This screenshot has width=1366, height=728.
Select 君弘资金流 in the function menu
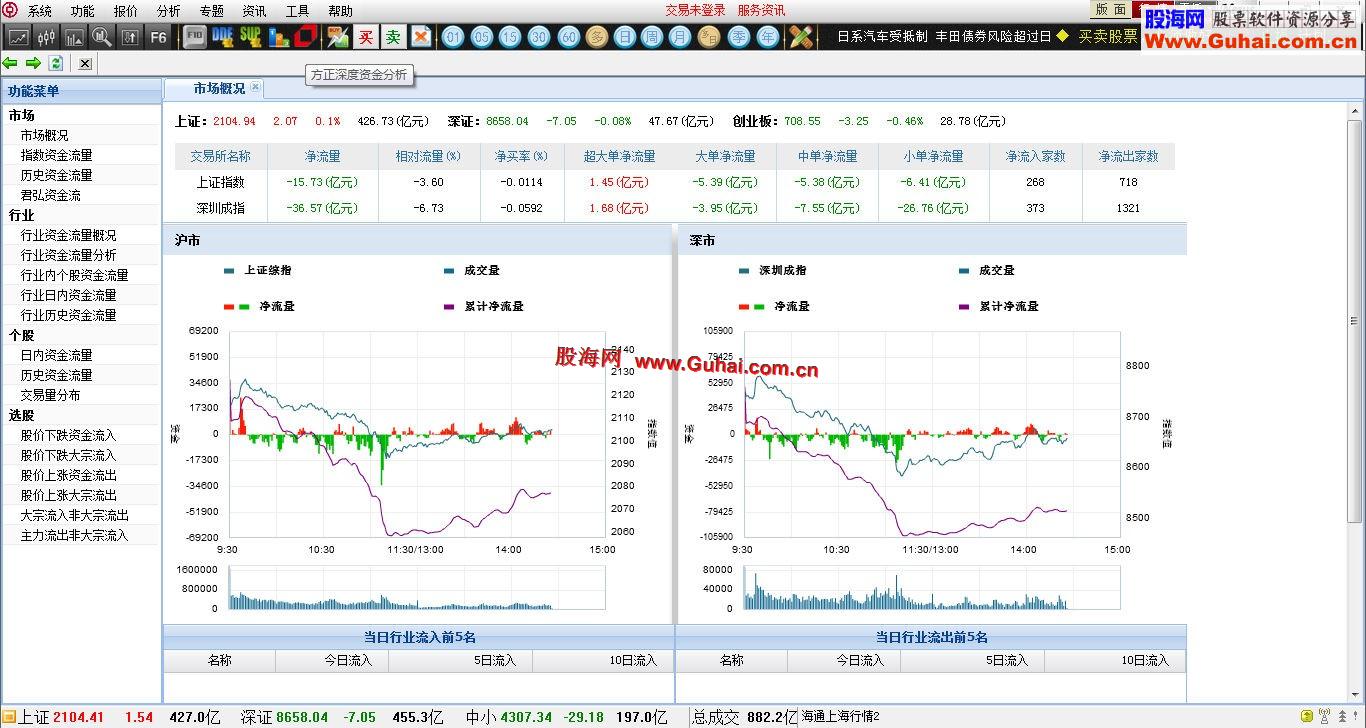[51, 195]
